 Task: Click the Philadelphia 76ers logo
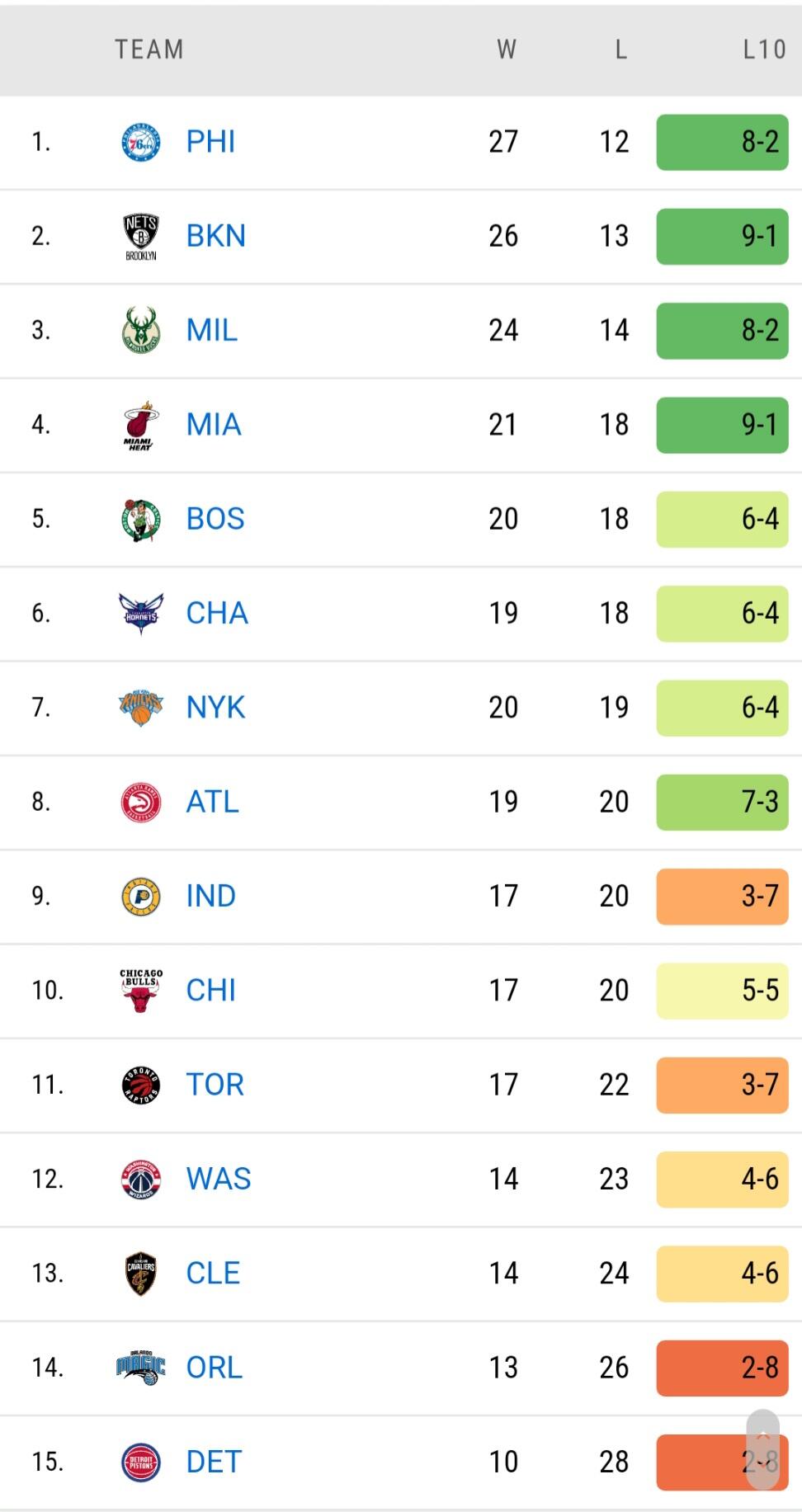point(140,143)
